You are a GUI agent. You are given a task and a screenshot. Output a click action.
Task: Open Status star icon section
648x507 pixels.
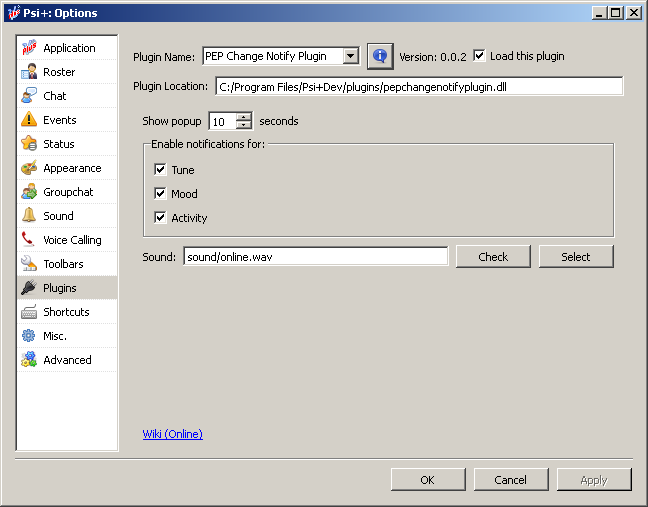29,144
